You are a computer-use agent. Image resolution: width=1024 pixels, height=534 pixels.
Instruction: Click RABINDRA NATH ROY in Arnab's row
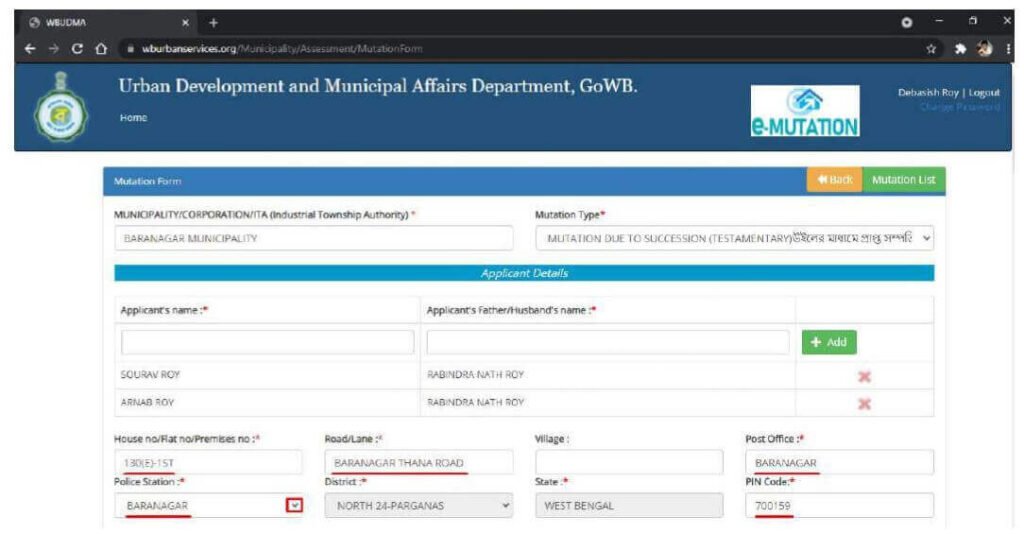475,402
